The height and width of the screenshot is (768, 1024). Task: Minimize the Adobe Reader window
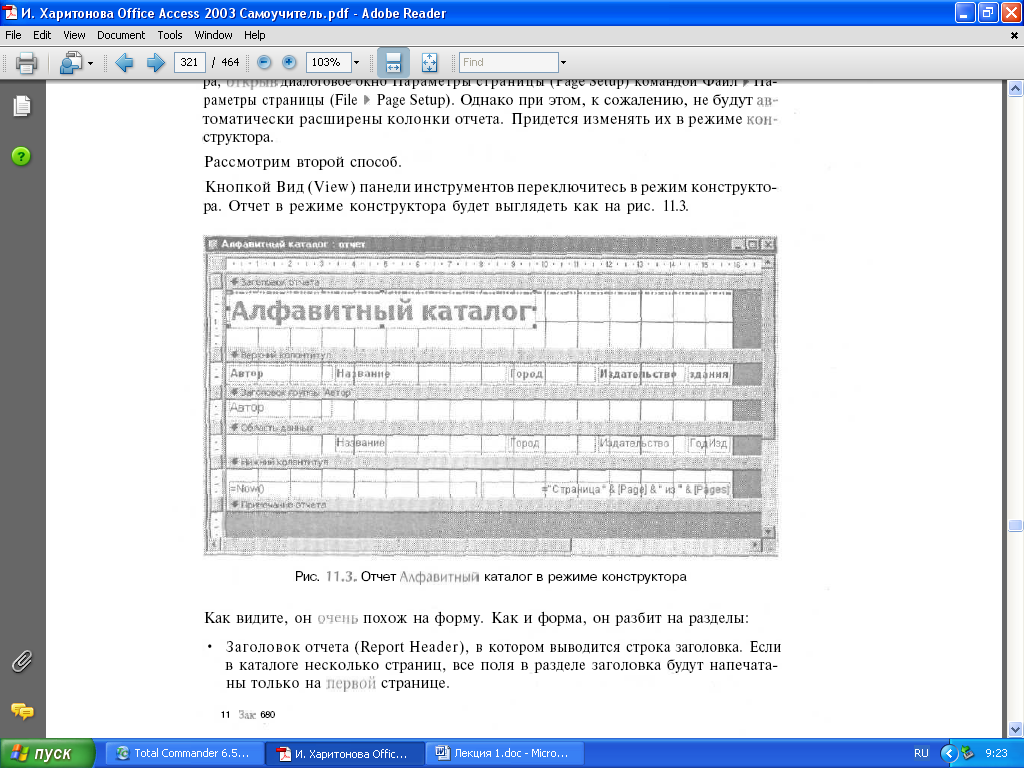[965, 12]
